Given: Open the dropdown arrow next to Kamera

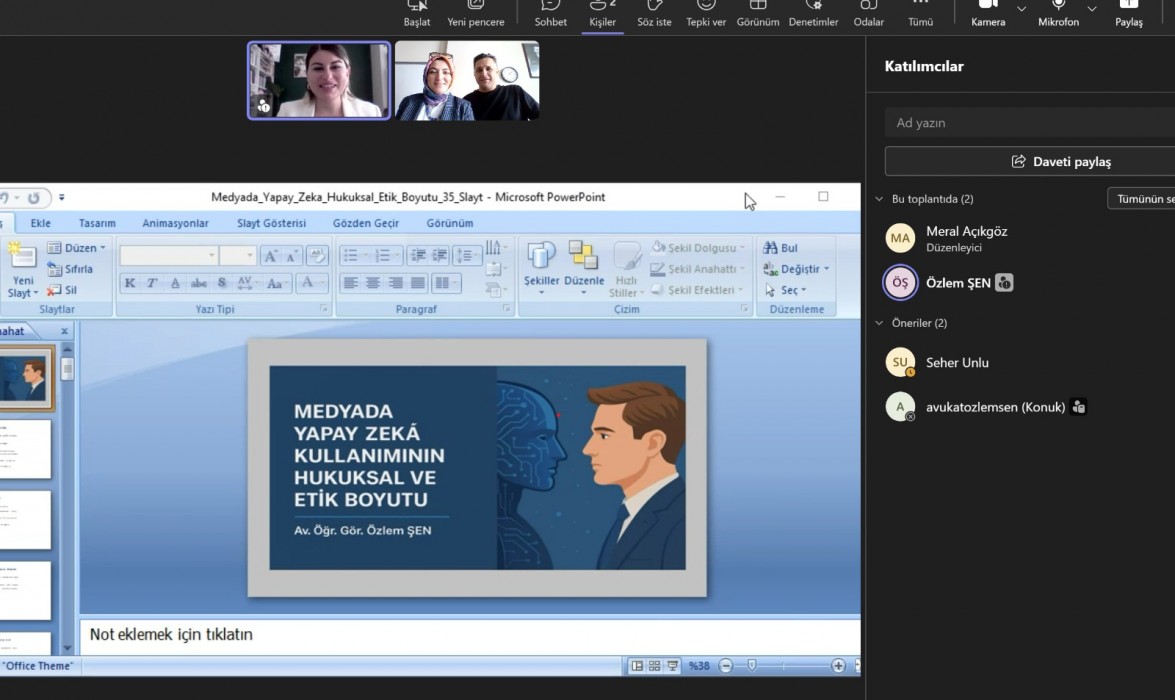Looking at the screenshot, I should (1021, 9).
